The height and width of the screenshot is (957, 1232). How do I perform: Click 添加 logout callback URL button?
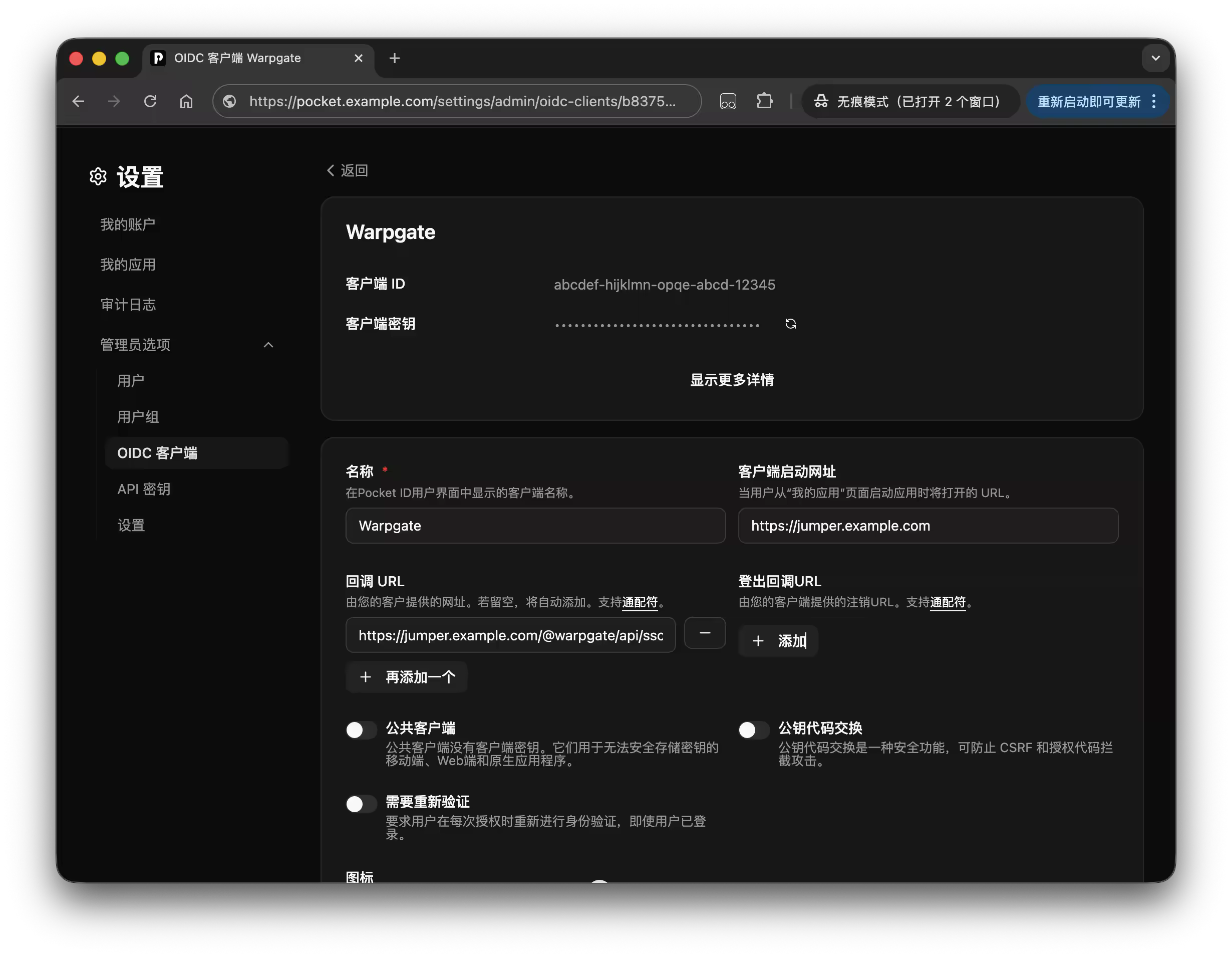point(778,640)
